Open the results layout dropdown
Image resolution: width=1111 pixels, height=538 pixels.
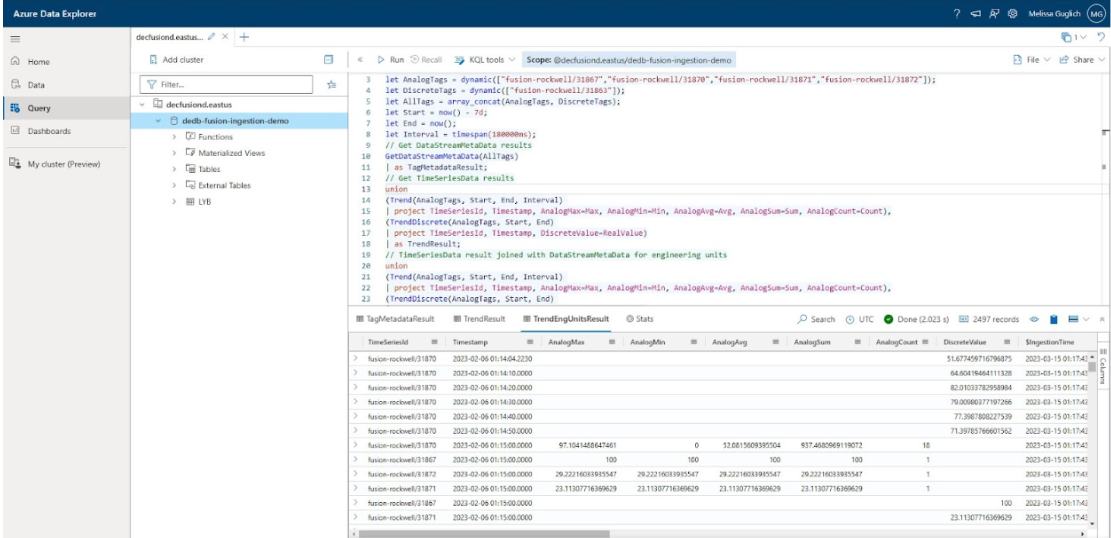(x=1078, y=319)
